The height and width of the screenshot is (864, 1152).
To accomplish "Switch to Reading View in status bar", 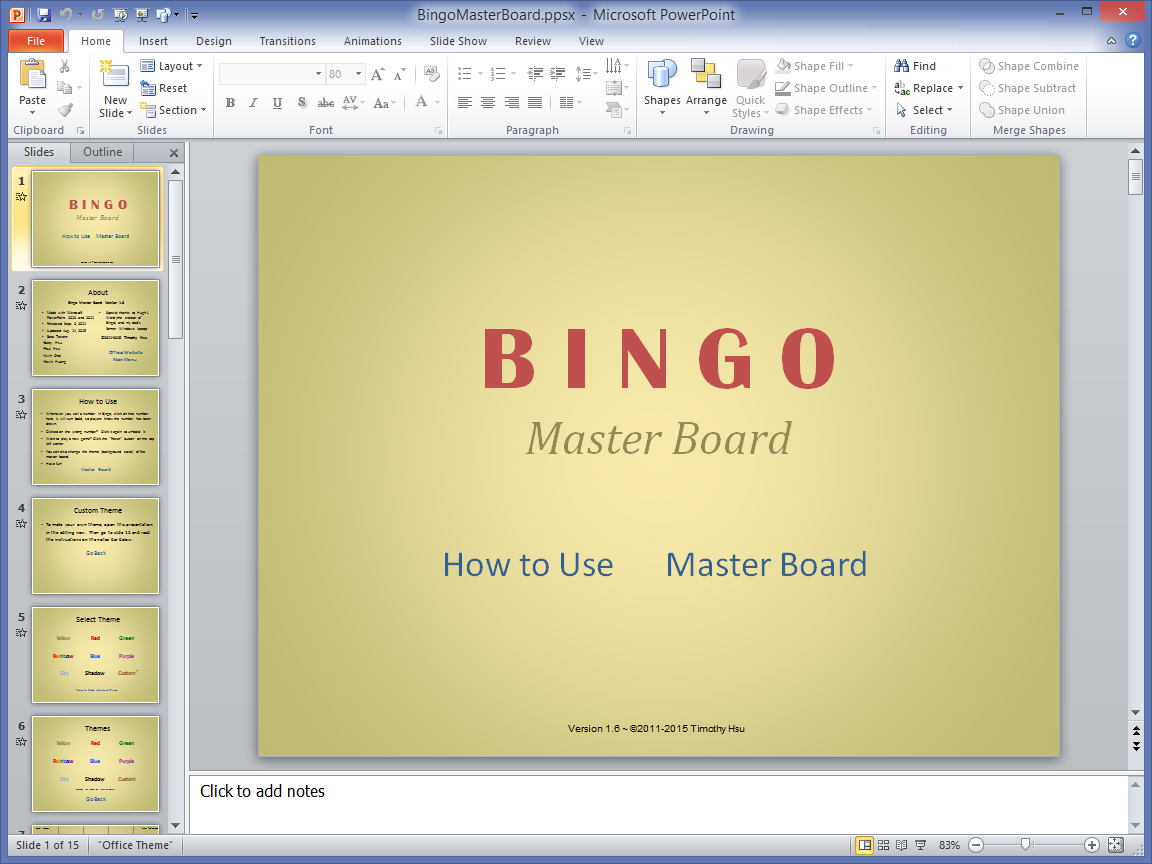I will (x=901, y=845).
